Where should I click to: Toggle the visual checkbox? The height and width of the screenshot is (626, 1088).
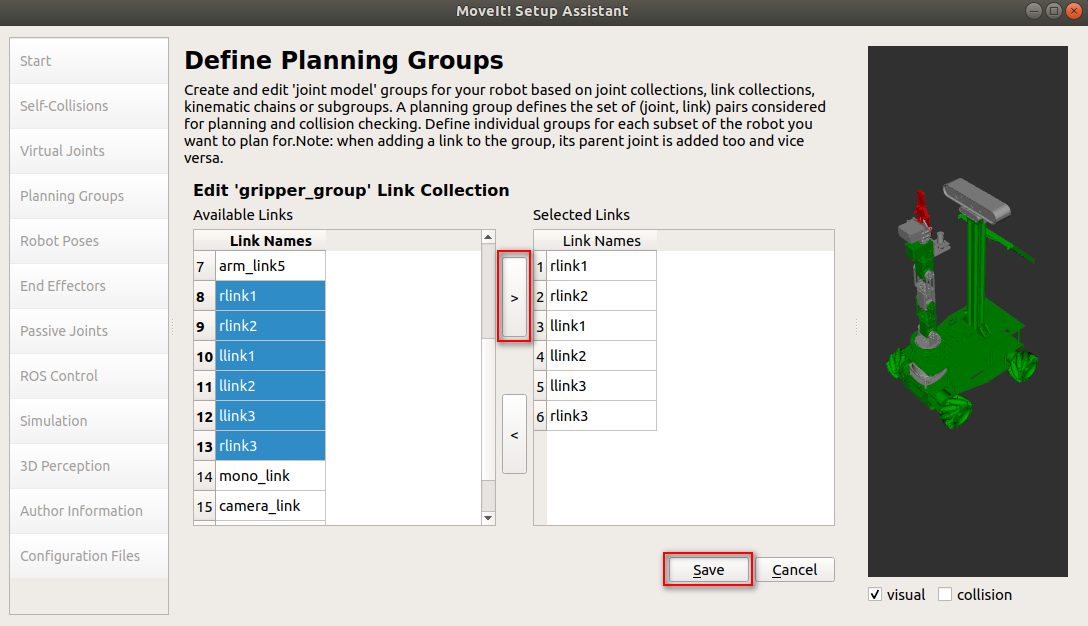pos(876,595)
